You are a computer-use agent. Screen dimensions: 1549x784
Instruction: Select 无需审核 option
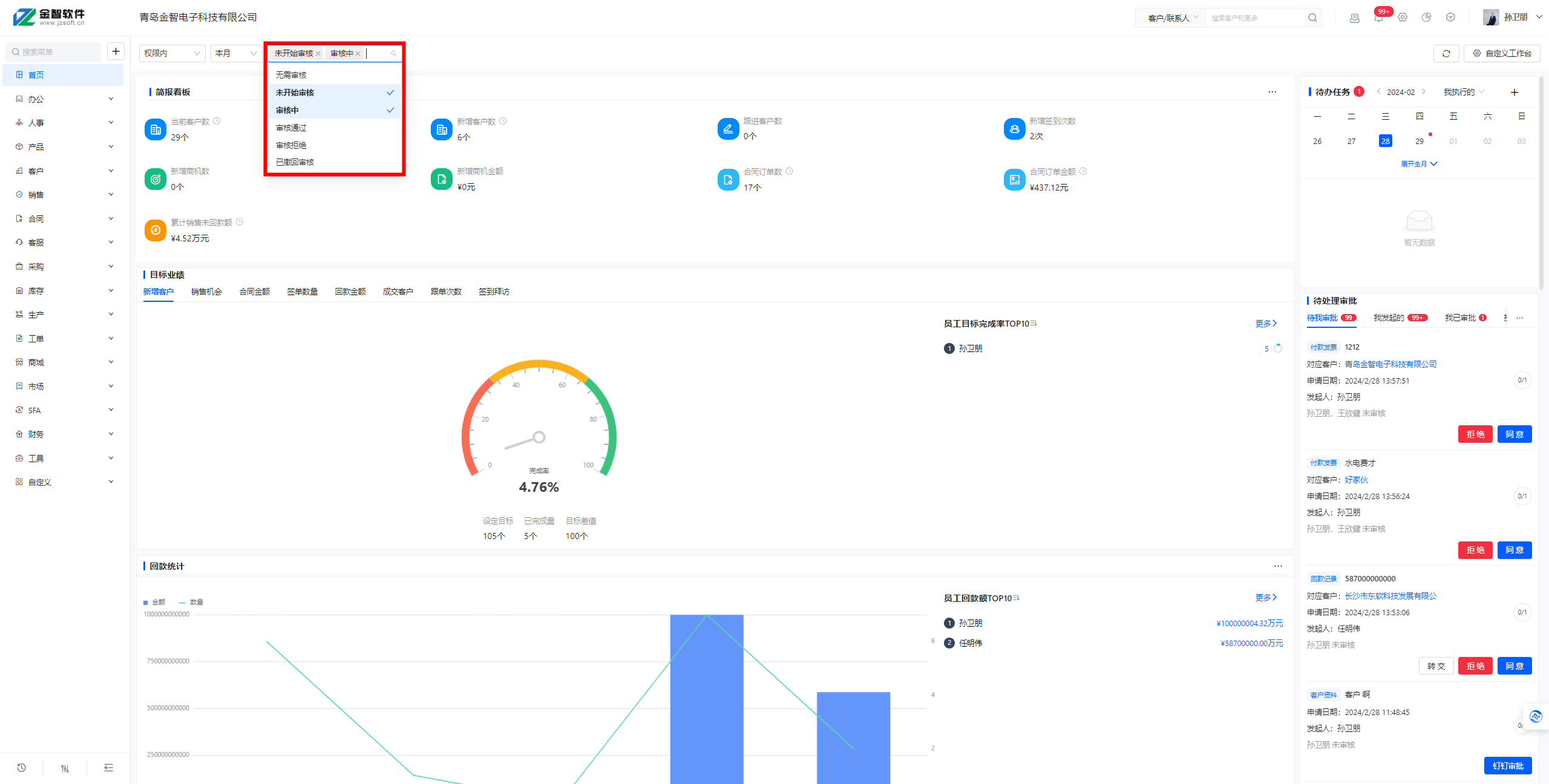(335, 75)
